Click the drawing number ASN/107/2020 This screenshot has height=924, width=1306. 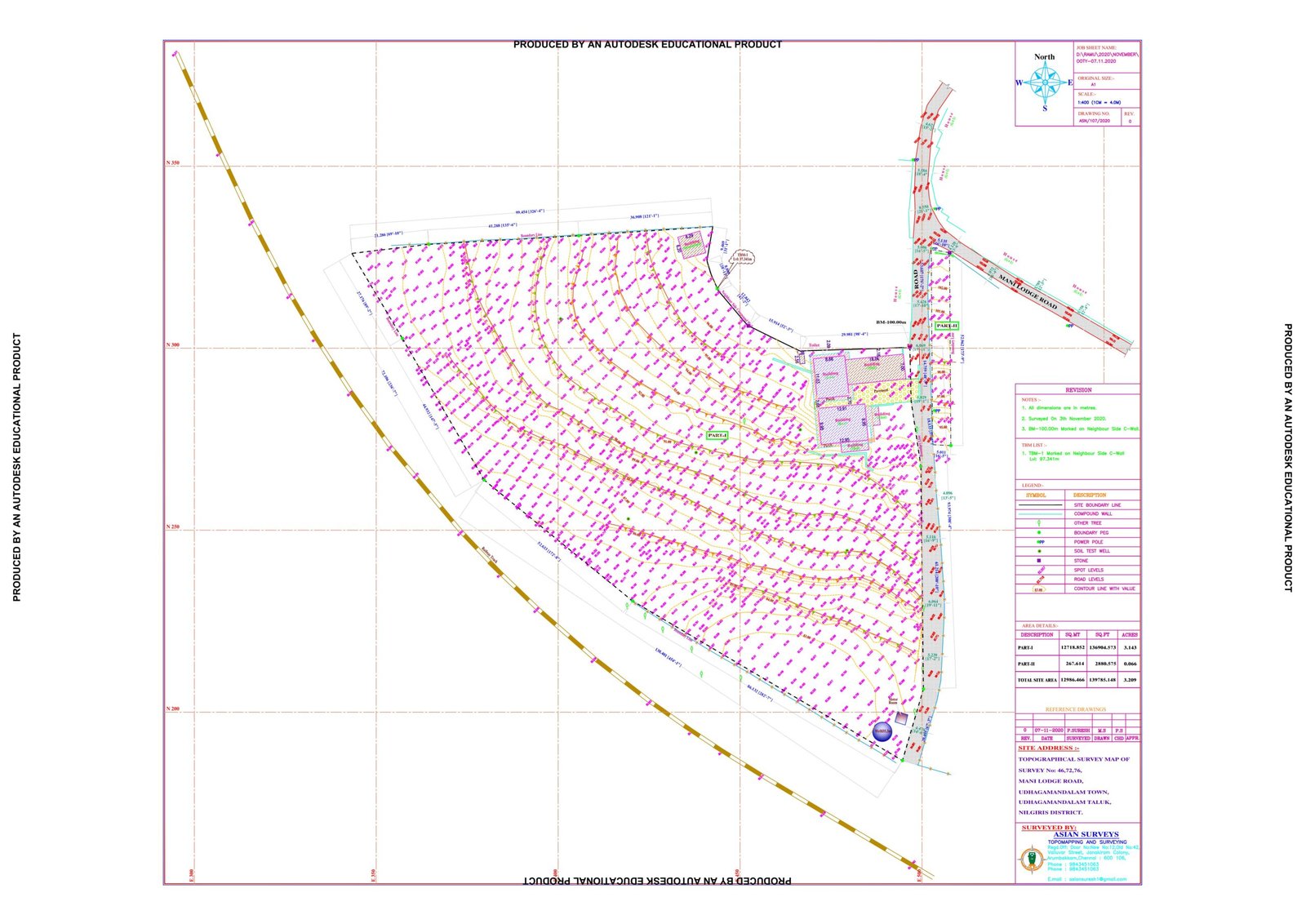pos(1094,121)
